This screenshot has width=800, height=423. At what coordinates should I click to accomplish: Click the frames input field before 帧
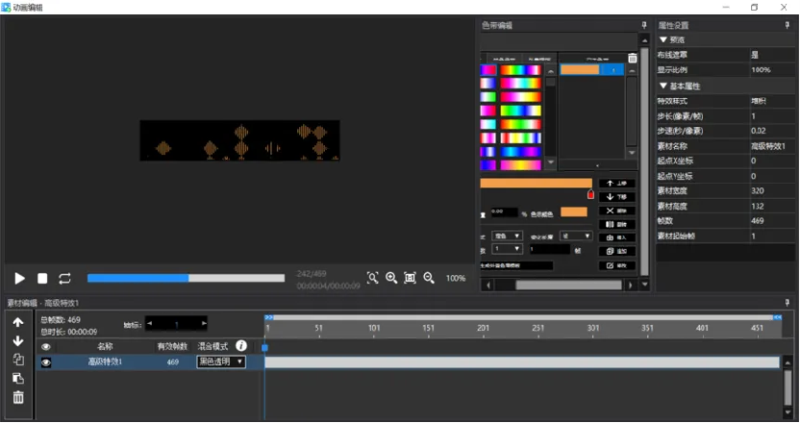(x=550, y=249)
